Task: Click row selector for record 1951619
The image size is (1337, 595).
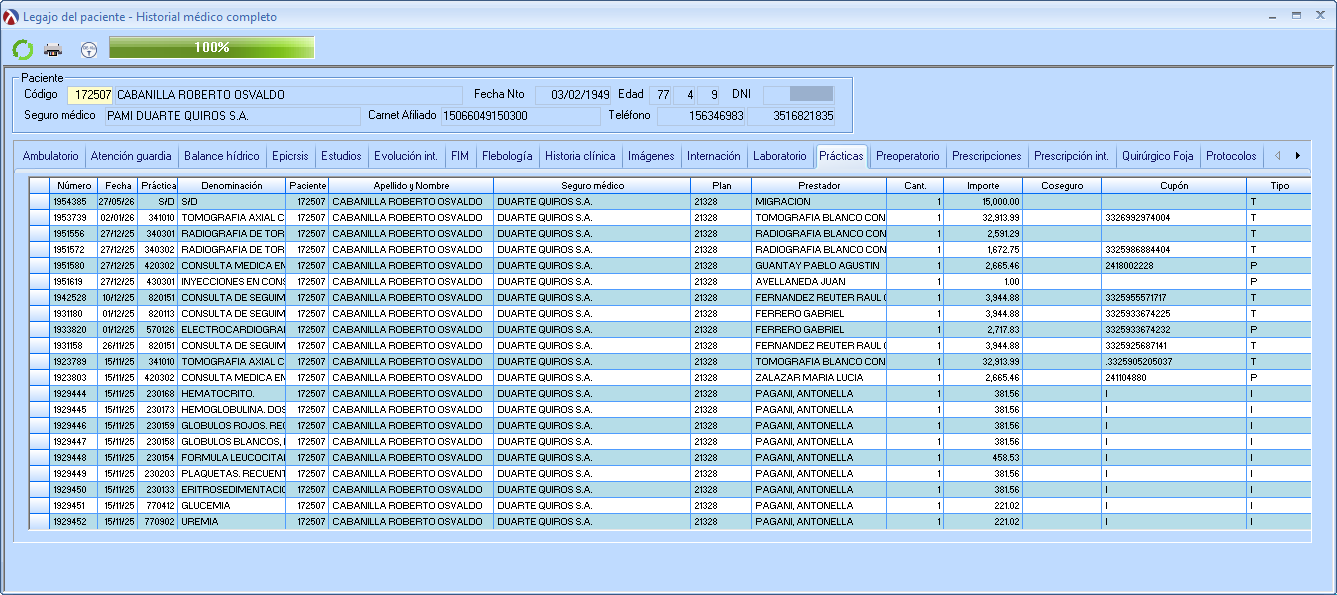Action: point(40,282)
